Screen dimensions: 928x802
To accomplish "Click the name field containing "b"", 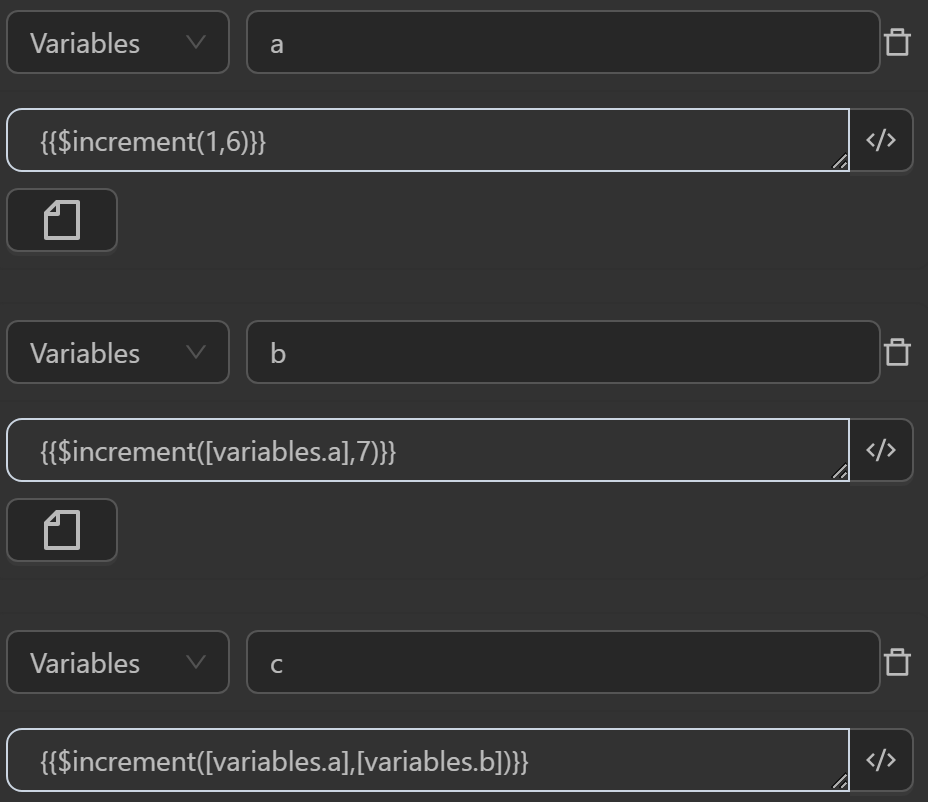I will pyautogui.click(x=562, y=352).
